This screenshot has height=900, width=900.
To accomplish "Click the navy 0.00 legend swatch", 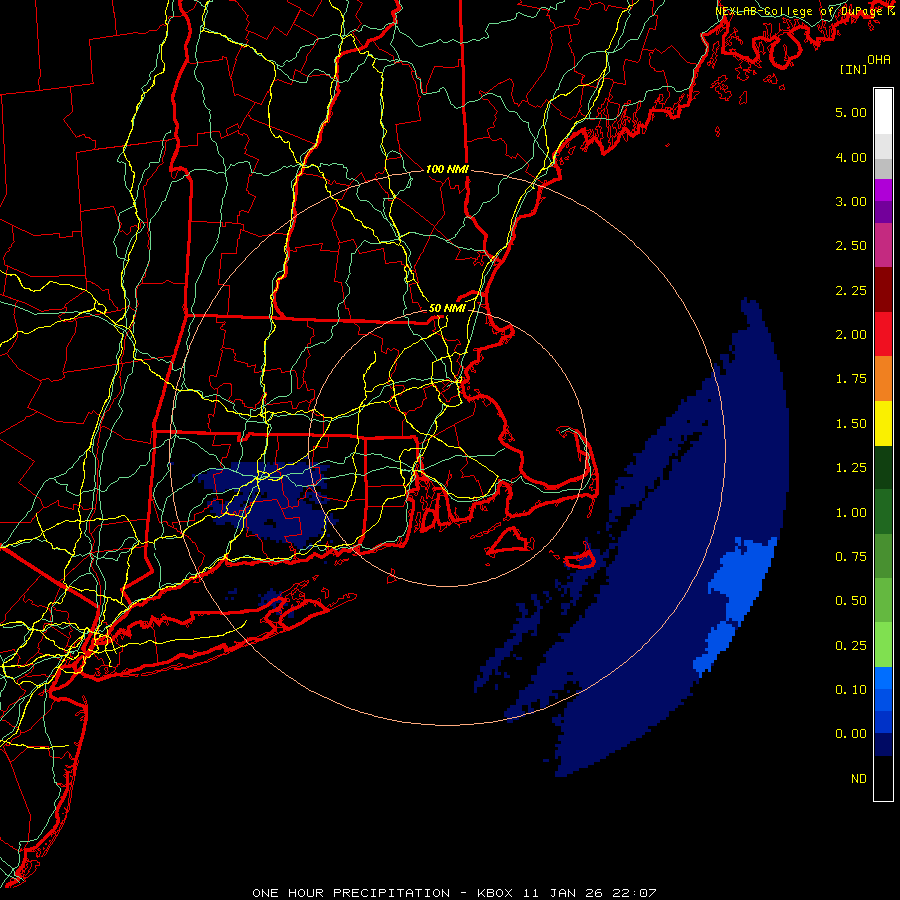I will [x=883, y=745].
